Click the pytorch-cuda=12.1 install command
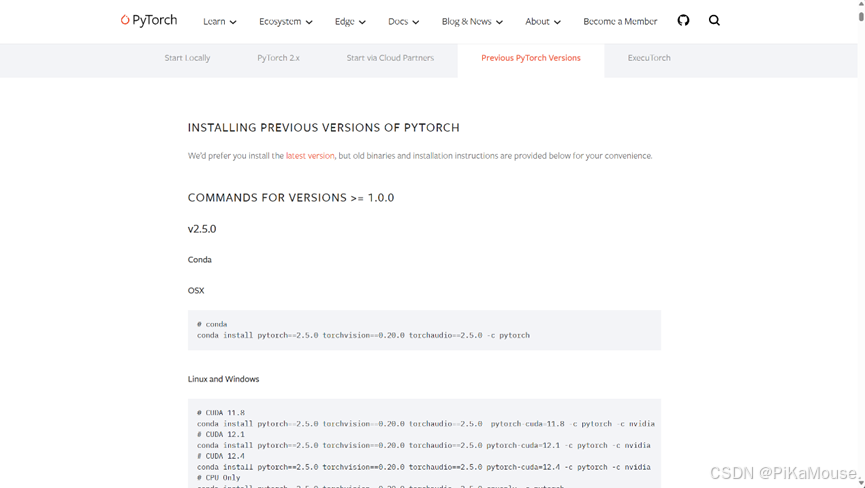This screenshot has width=865, height=488. click(x=424, y=446)
